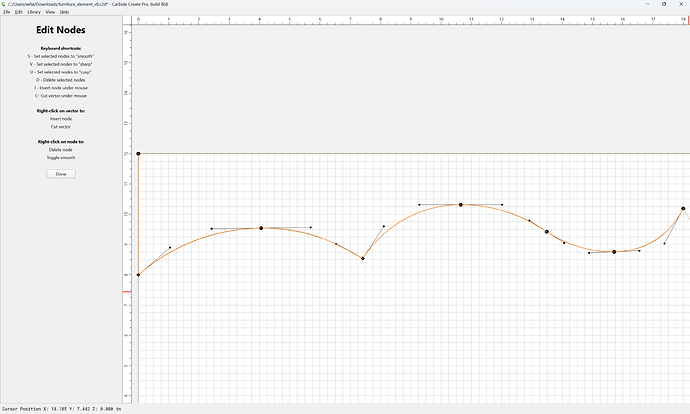690x414 pixels.
Task: Click the Carbide Create app icon in title bar
Action: [x=4, y=4]
